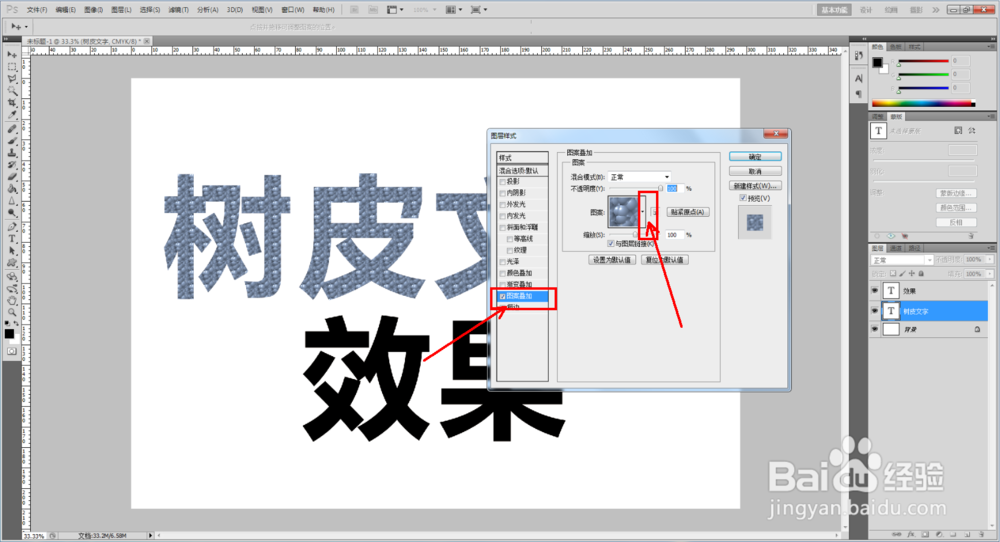Open the 混合模式 blend mode dropdown
This screenshot has height=542, width=1000.
coord(640,177)
